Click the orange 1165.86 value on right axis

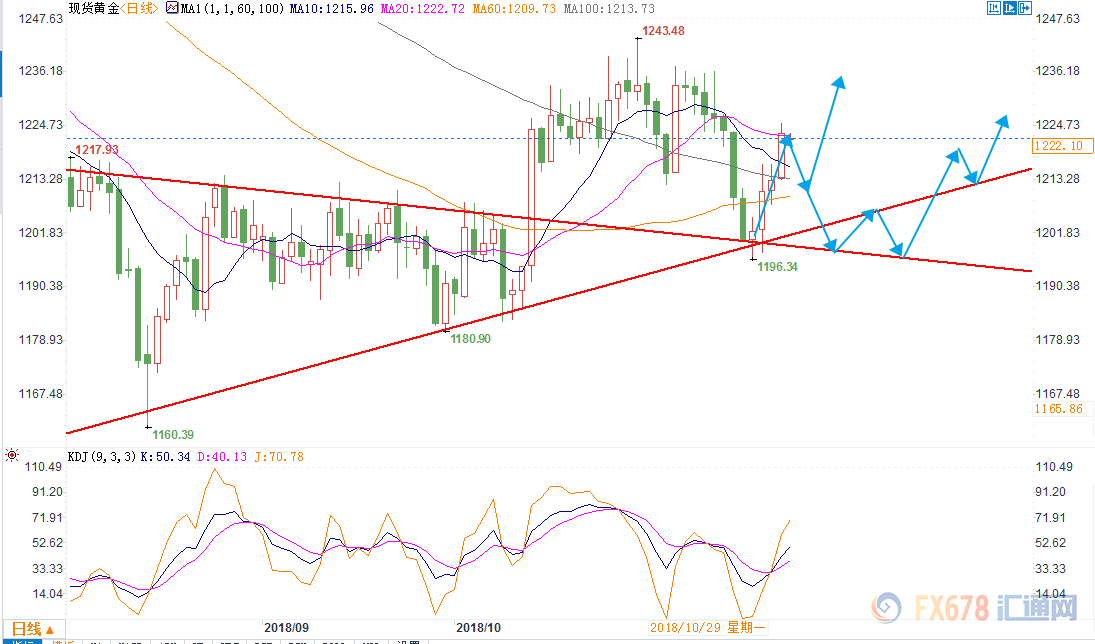click(1060, 409)
